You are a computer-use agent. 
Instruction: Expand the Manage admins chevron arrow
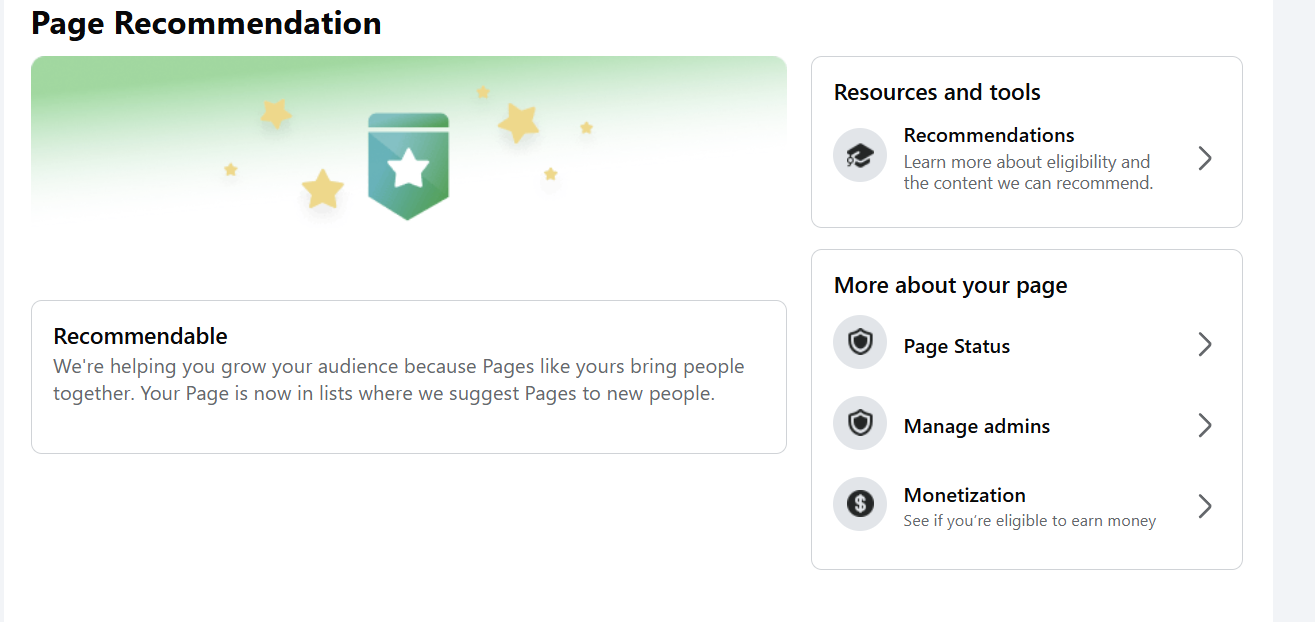click(1205, 426)
